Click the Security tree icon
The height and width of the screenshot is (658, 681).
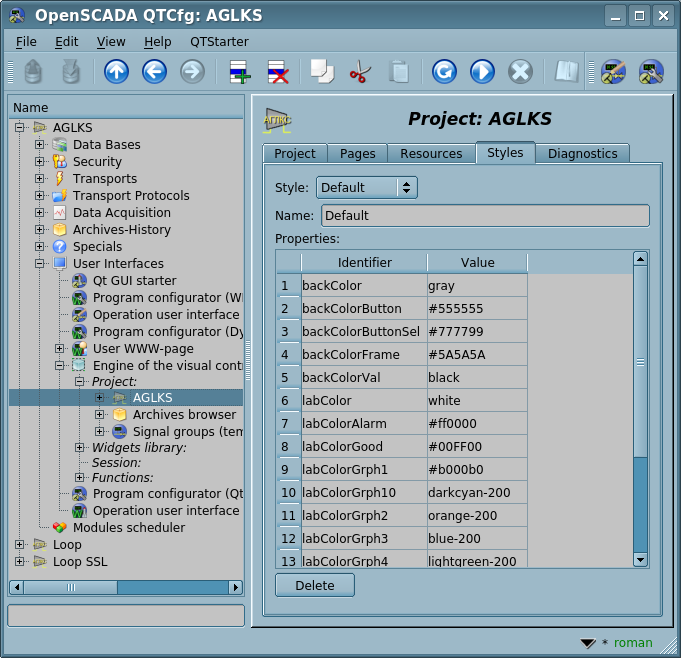click(x=60, y=162)
